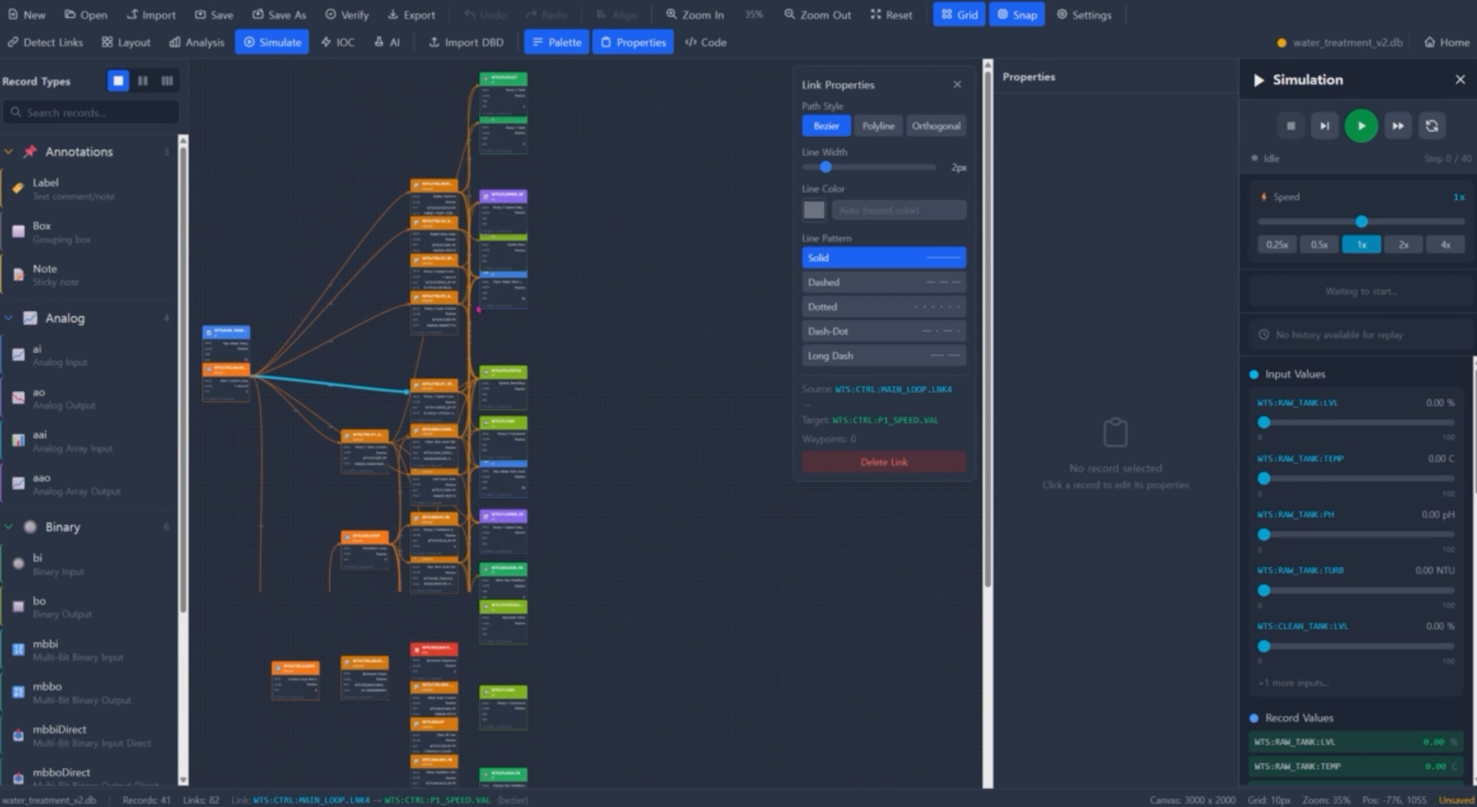Screen dimensions: 1477x807
Task: Choose Polyline path style
Action: pos(878,126)
